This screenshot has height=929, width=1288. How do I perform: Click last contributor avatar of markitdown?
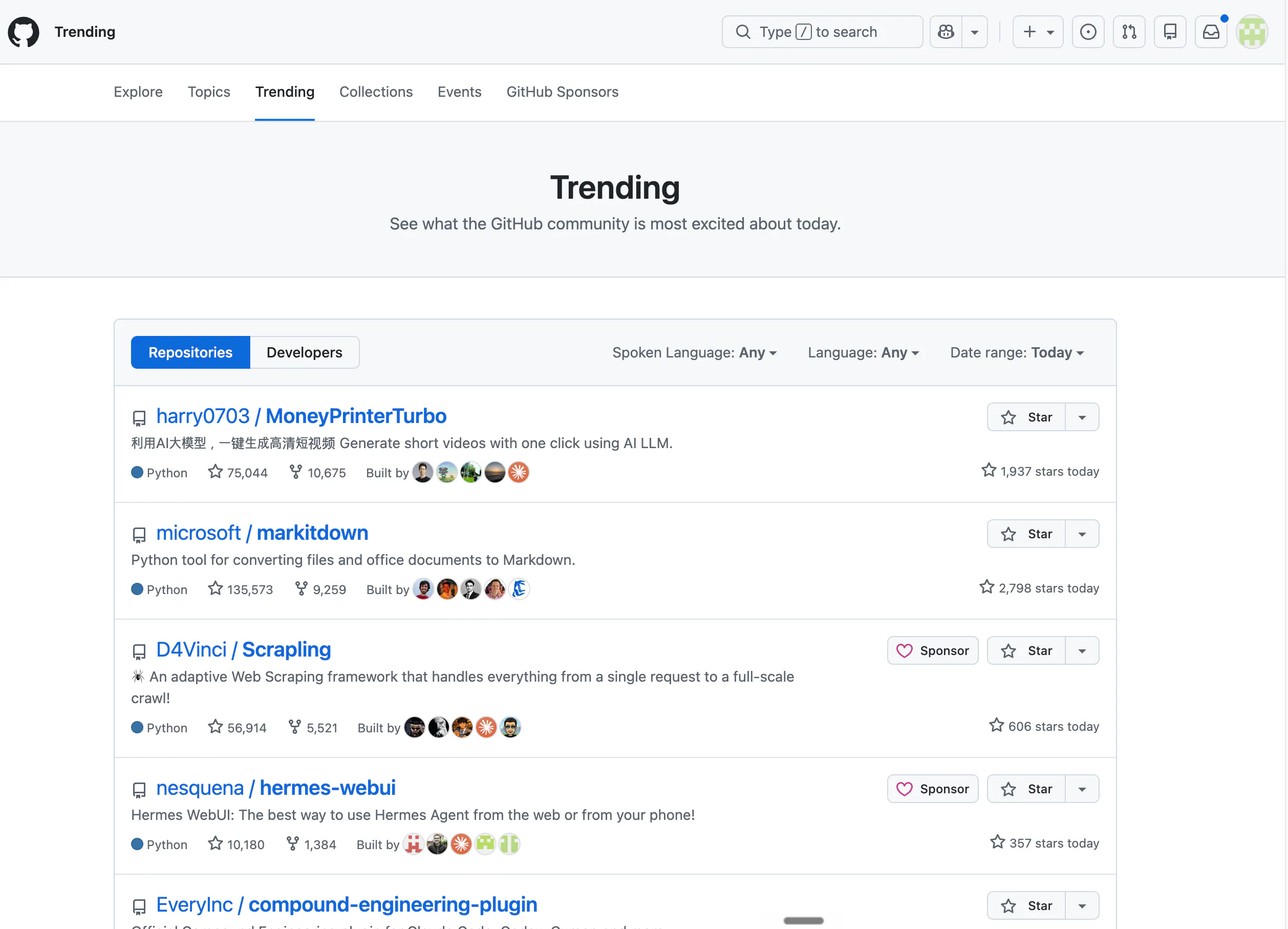[519, 589]
